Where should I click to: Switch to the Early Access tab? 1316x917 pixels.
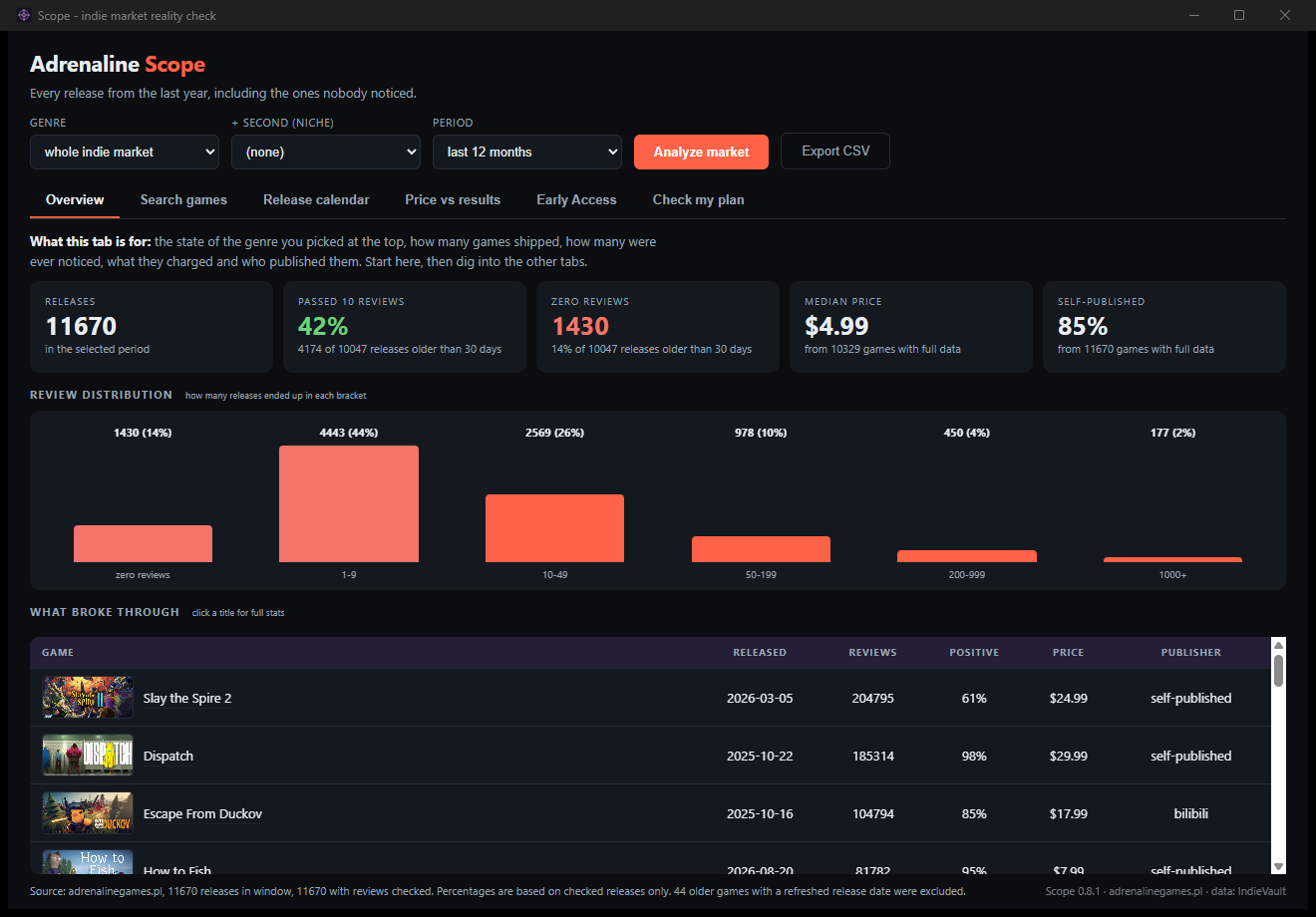click(x=576, y=199)
